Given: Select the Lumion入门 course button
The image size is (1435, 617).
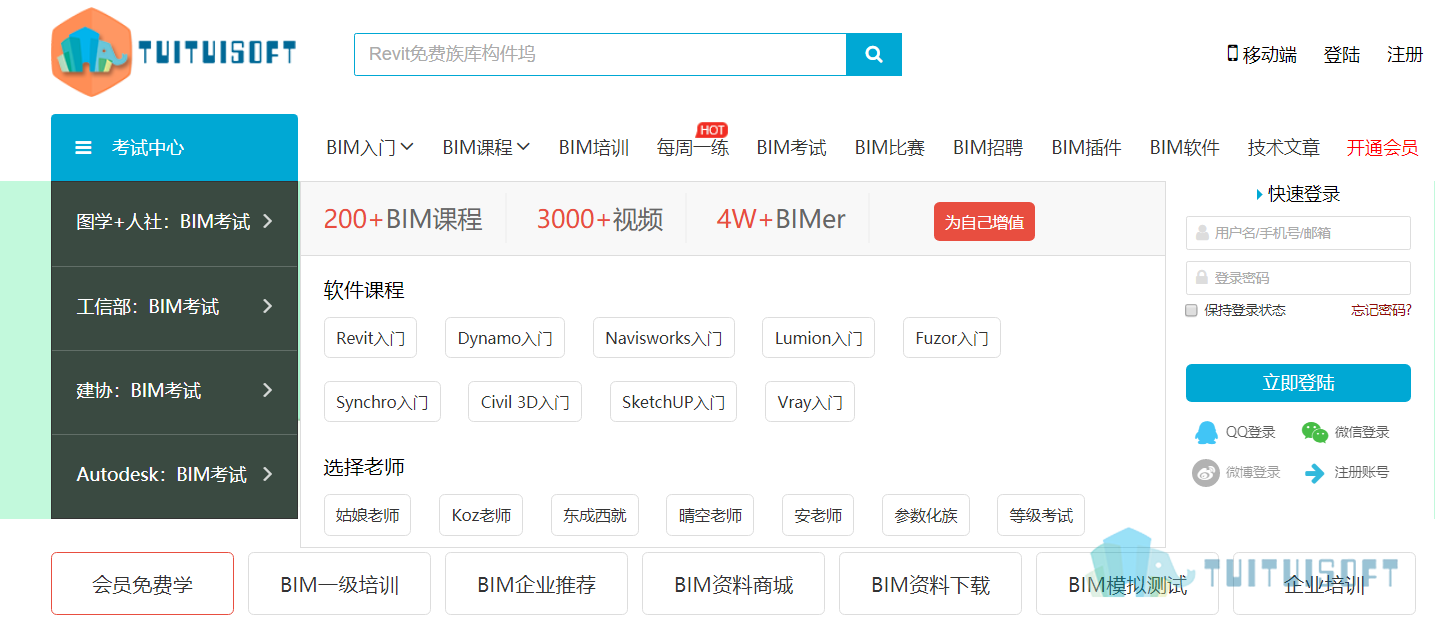Looking at the screenshot, I should [818, 338].
